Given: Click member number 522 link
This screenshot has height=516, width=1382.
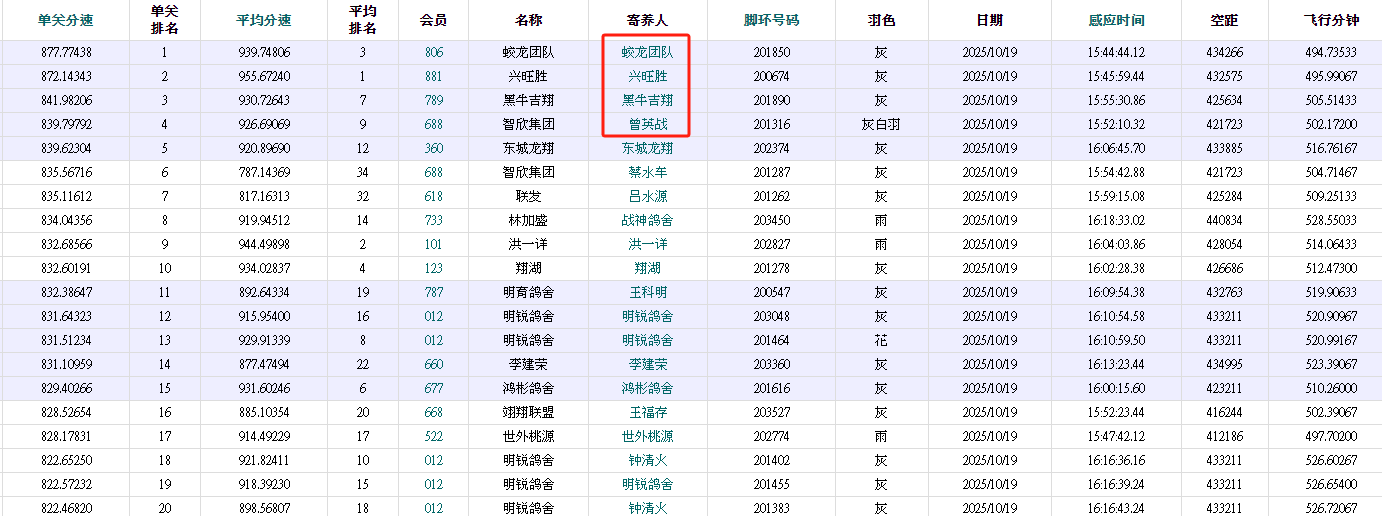Looking at the screenshot, I should [433, 436].
